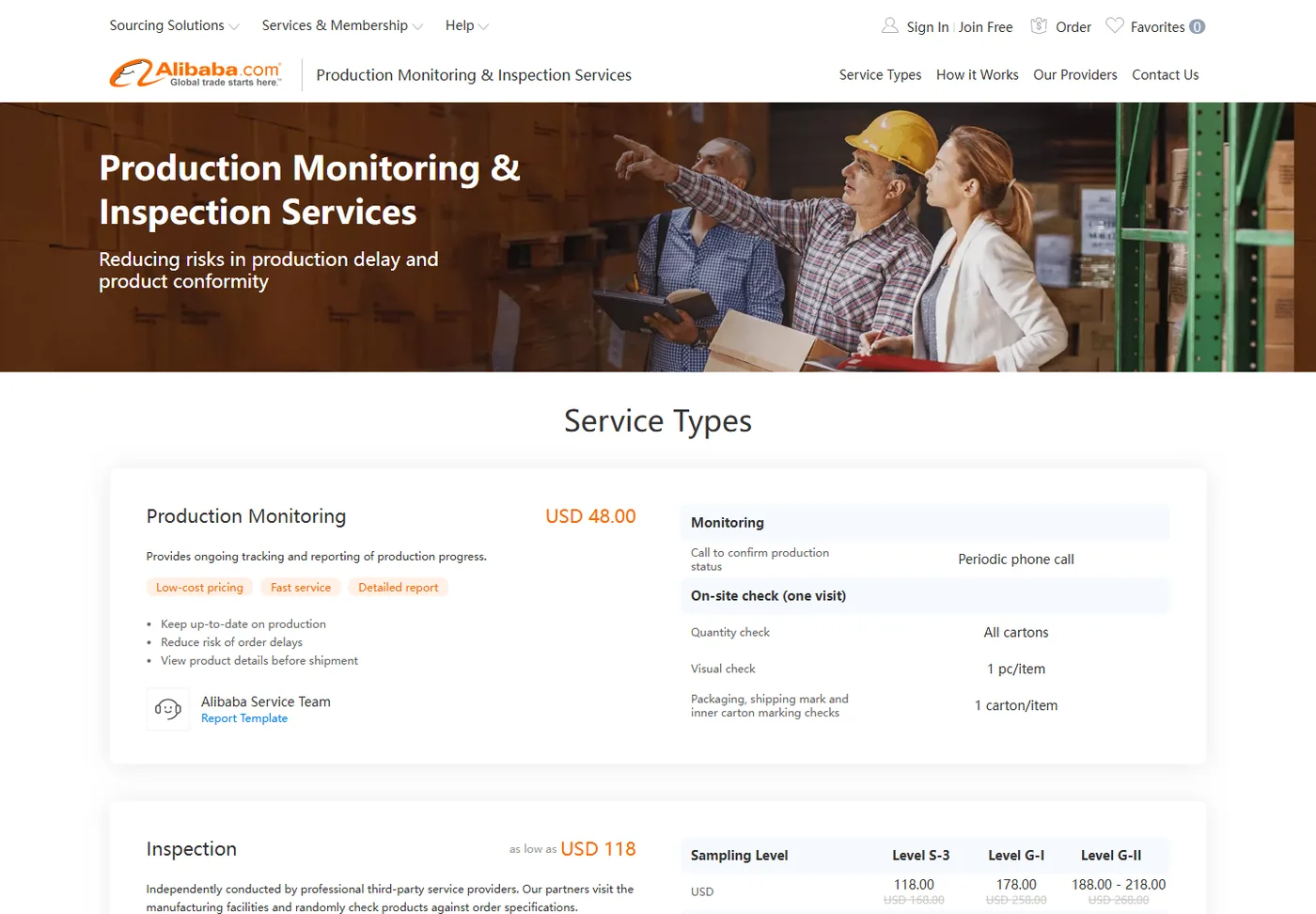Click the hero banner image of inspectors
The image size is (1316, 914).
(x=658, y=237)
